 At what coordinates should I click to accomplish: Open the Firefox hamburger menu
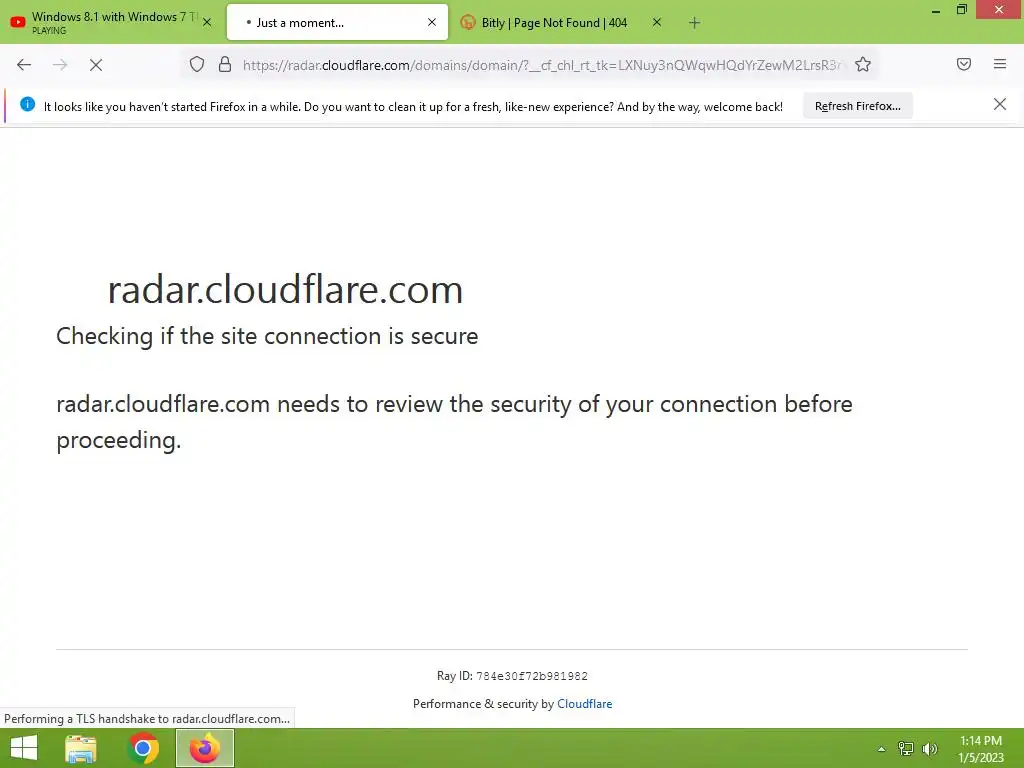pos(1000,64)
